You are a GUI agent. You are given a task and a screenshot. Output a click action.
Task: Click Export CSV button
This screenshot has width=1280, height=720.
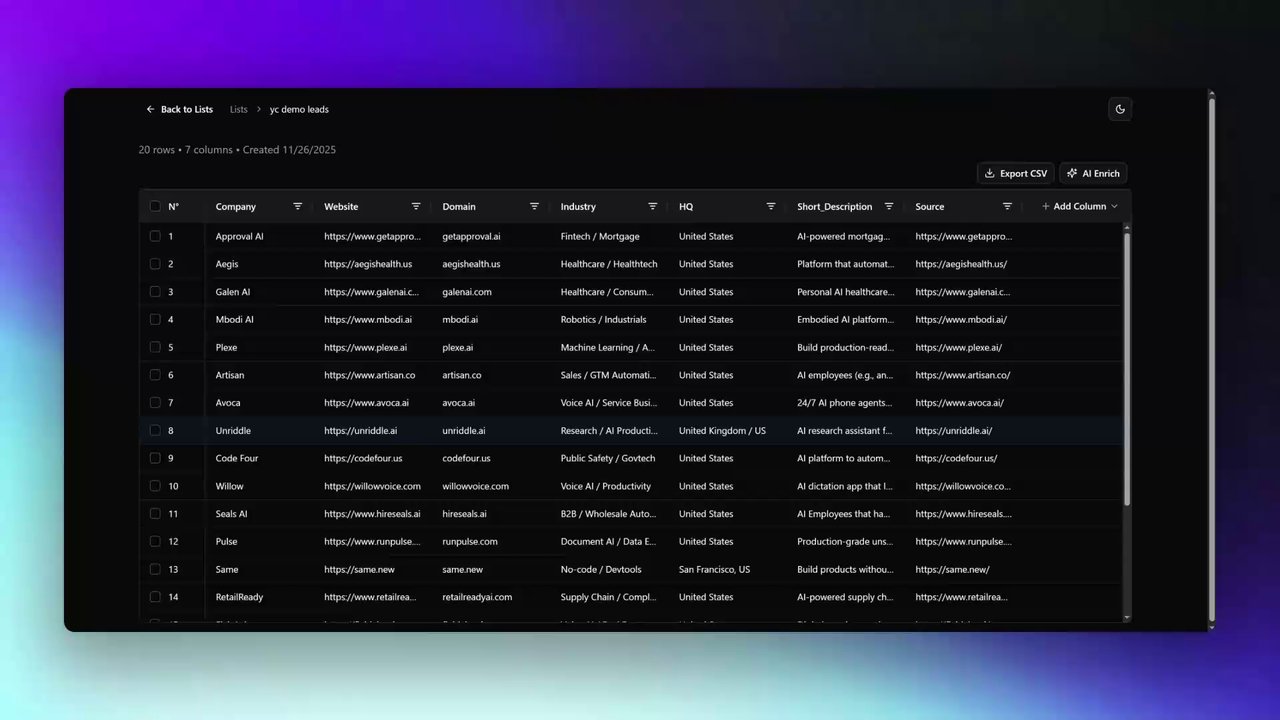tap(1015, 173)
